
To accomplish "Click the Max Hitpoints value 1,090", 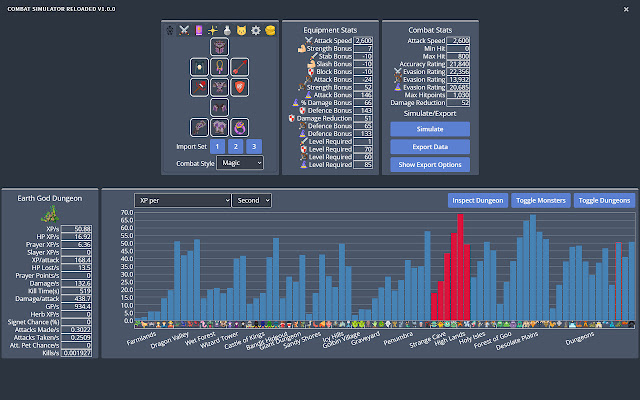I will (458, 95).
